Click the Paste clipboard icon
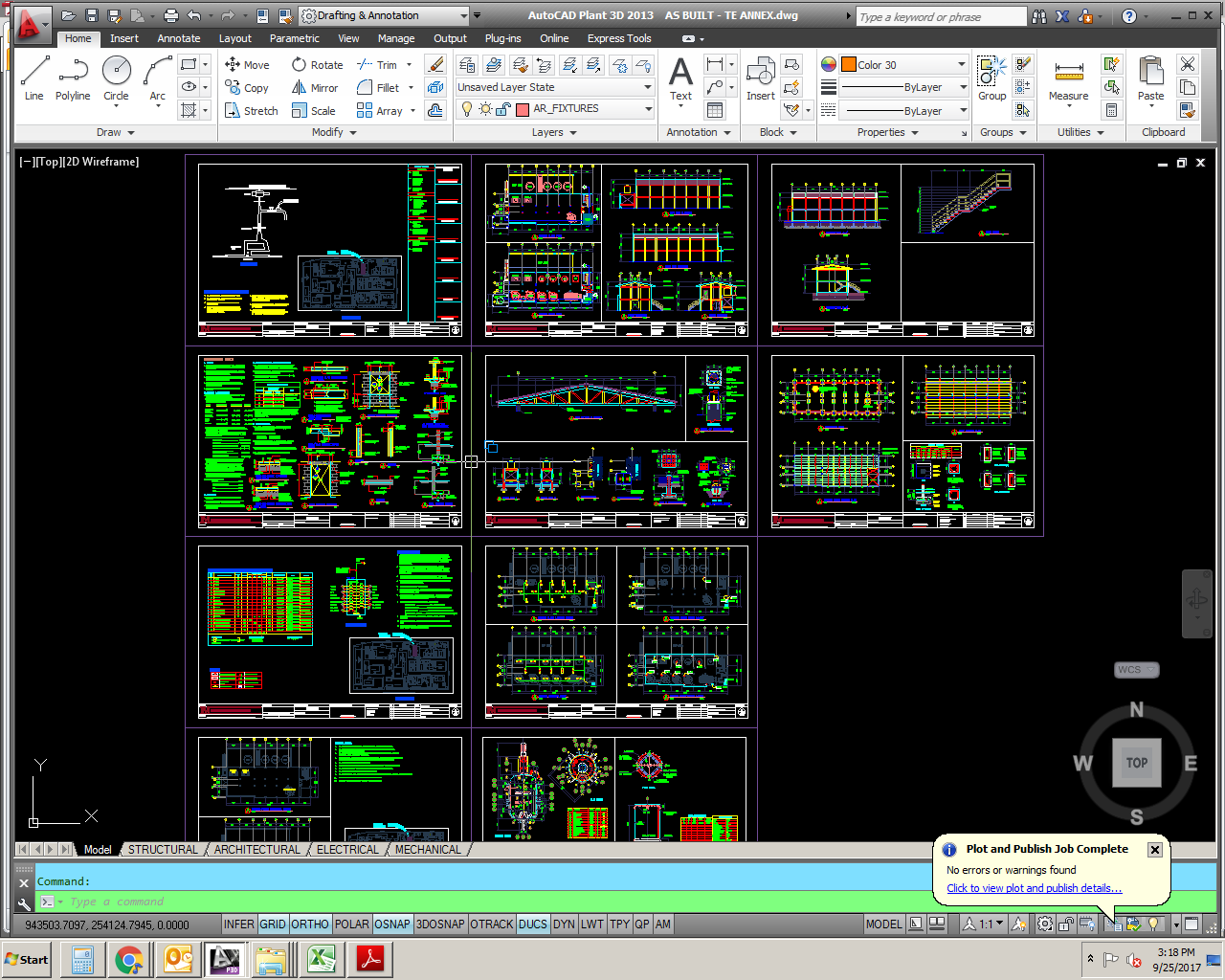 [1150, 78]
